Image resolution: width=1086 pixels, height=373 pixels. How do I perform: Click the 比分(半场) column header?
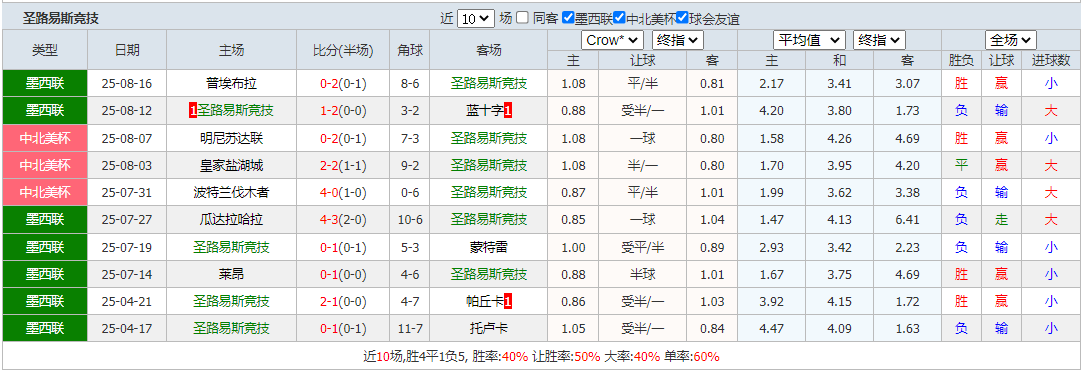(x=343, y=50)
